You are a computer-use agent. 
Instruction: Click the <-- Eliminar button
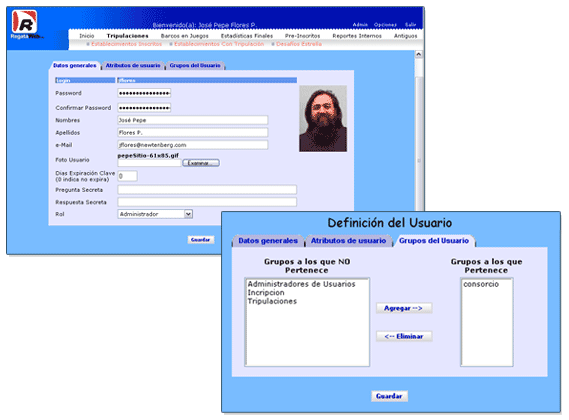[x=404, y=337]
